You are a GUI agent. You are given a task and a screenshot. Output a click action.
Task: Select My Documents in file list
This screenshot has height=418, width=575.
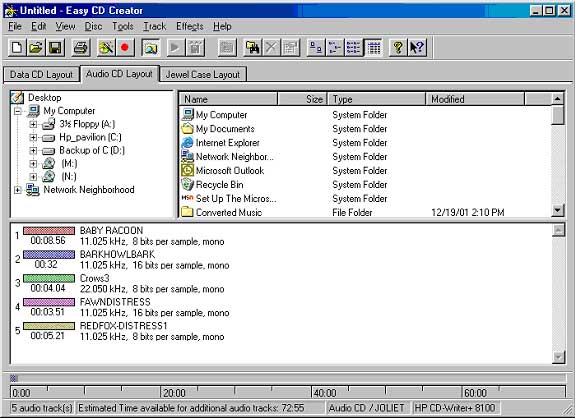click(x=225, y=129)
